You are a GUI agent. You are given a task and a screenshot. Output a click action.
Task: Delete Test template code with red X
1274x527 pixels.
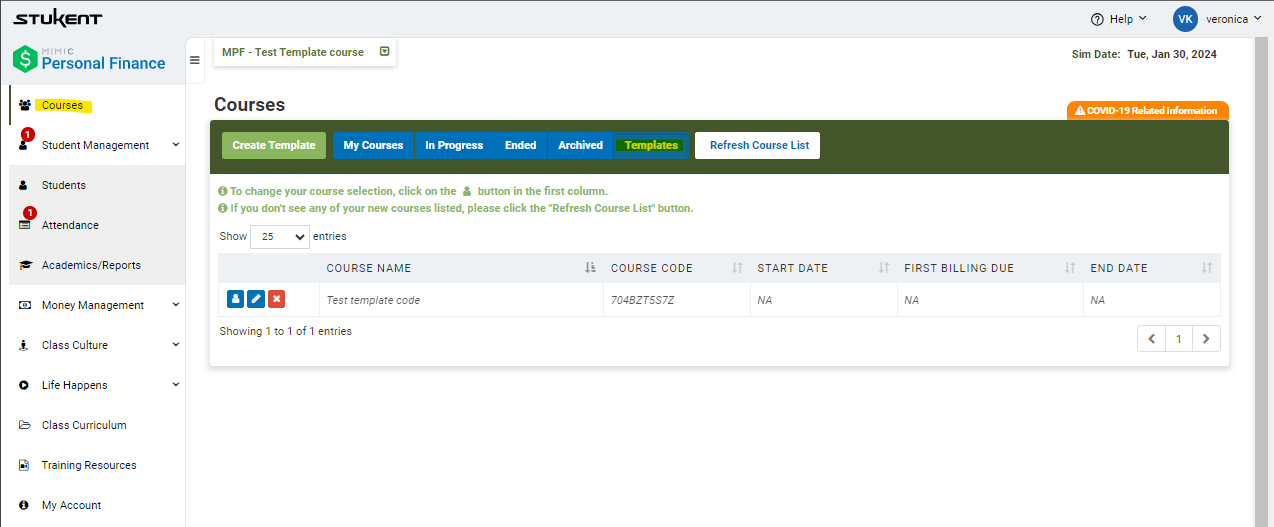(x=277, y=299)
